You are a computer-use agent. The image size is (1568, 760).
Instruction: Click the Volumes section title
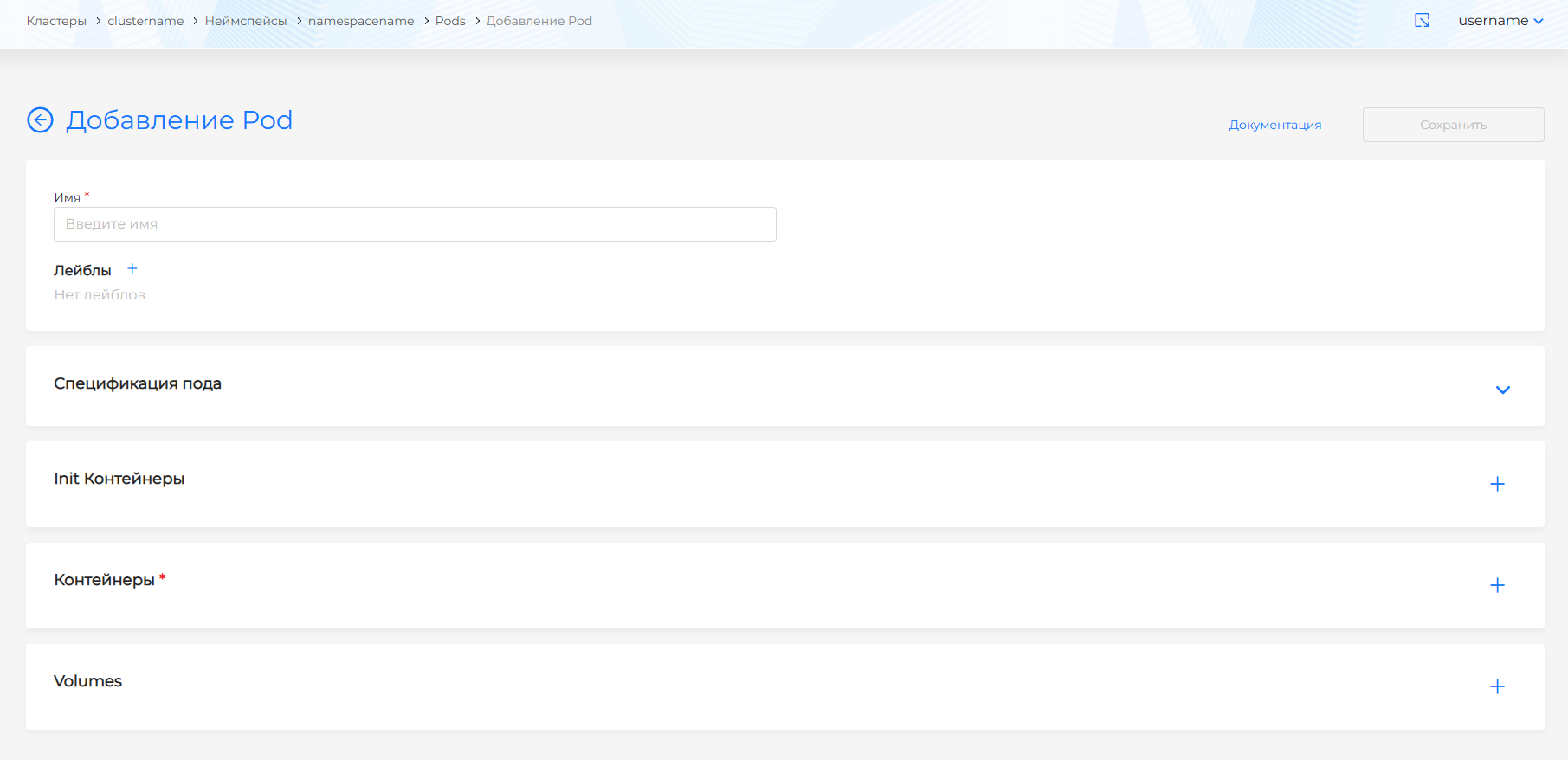point(88,681)
